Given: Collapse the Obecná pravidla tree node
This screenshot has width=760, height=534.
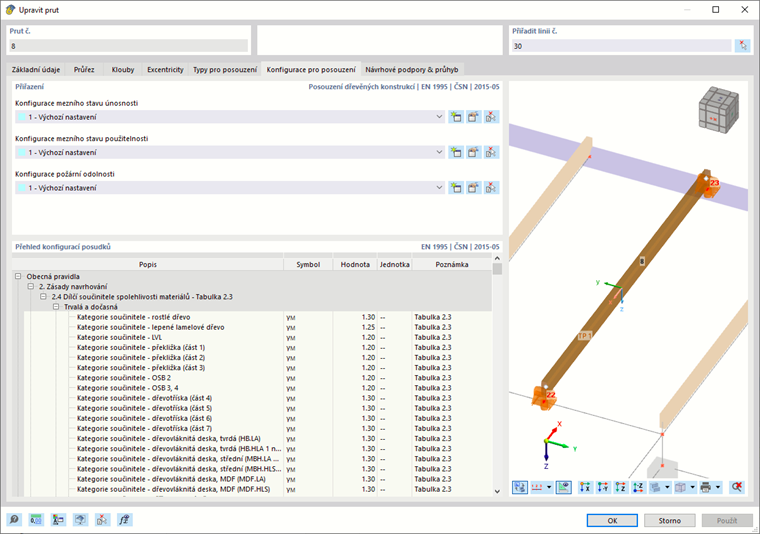Looking at the screenshot, I should click(18, 276).
